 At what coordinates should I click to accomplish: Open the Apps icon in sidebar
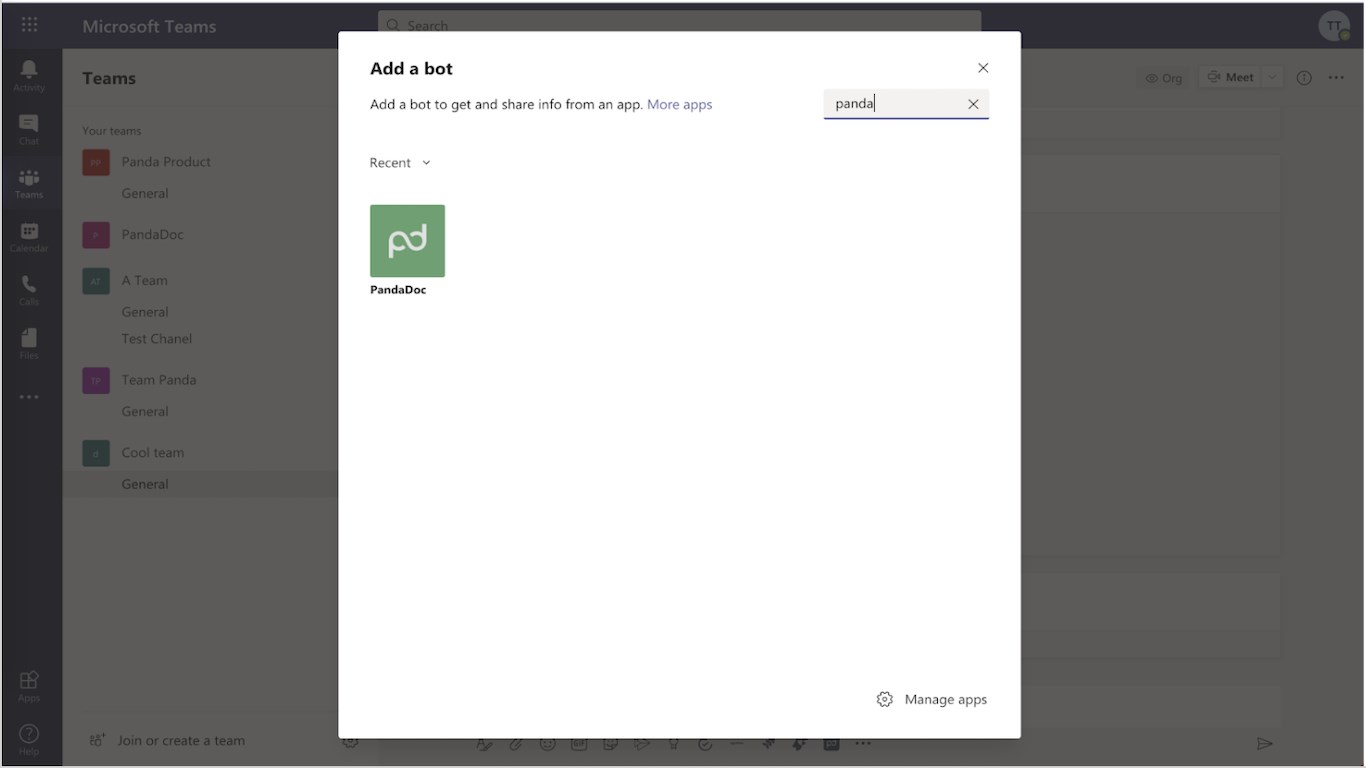pos(29,685)
